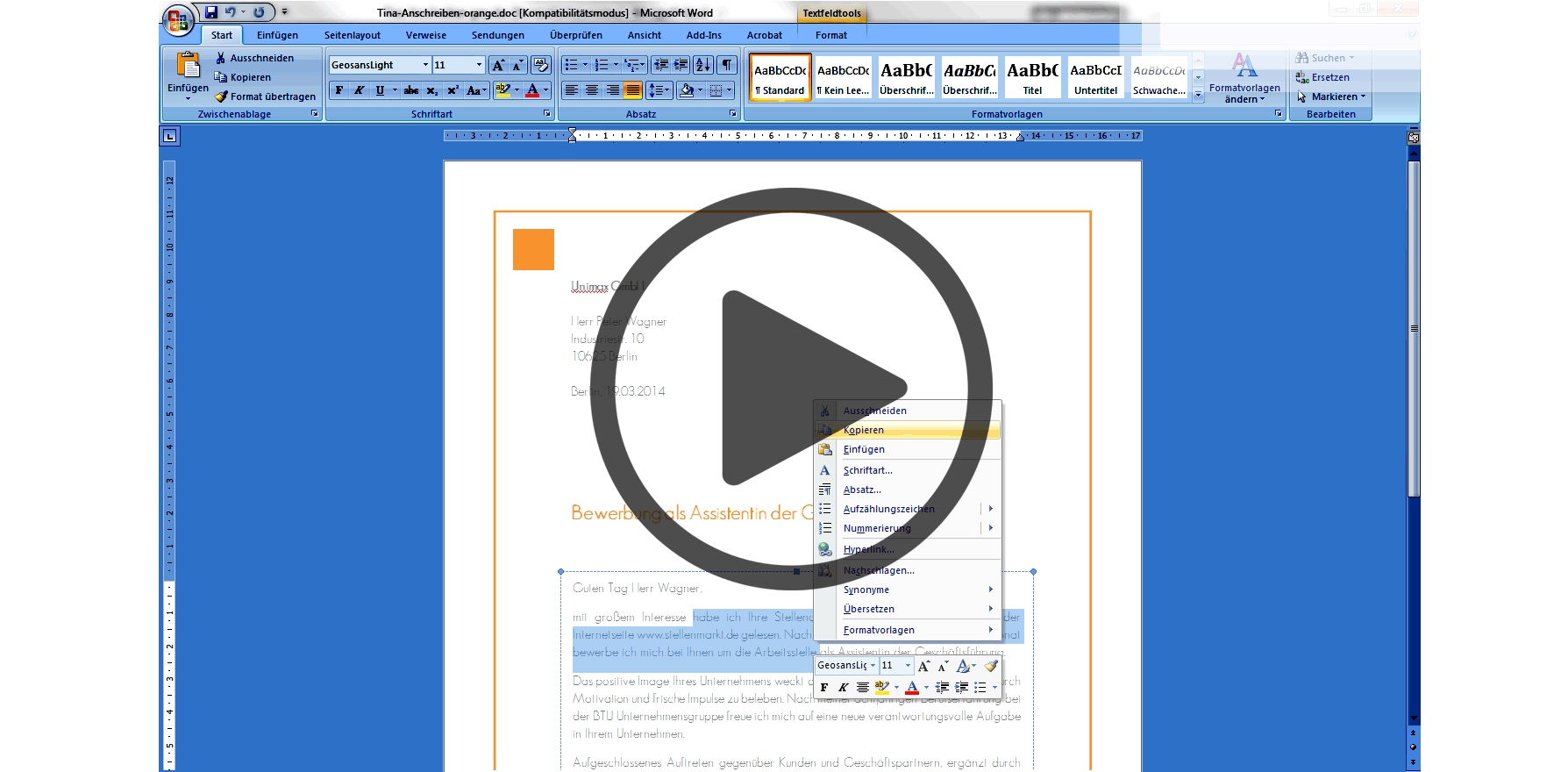This screenshot has width=1568, height=772.
Task: Increase indent using ribbon icon
Action: pos(681,65)
